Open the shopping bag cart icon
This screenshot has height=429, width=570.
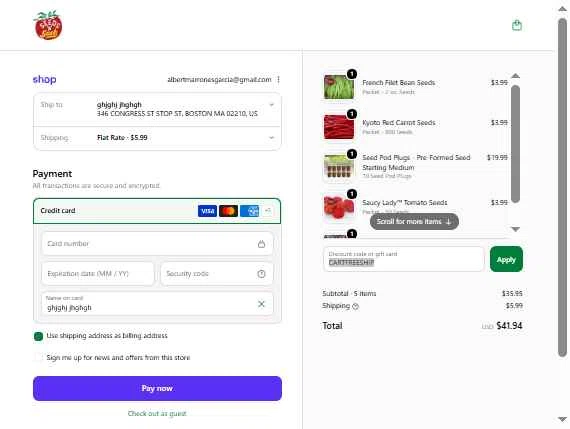pos(517,25)
